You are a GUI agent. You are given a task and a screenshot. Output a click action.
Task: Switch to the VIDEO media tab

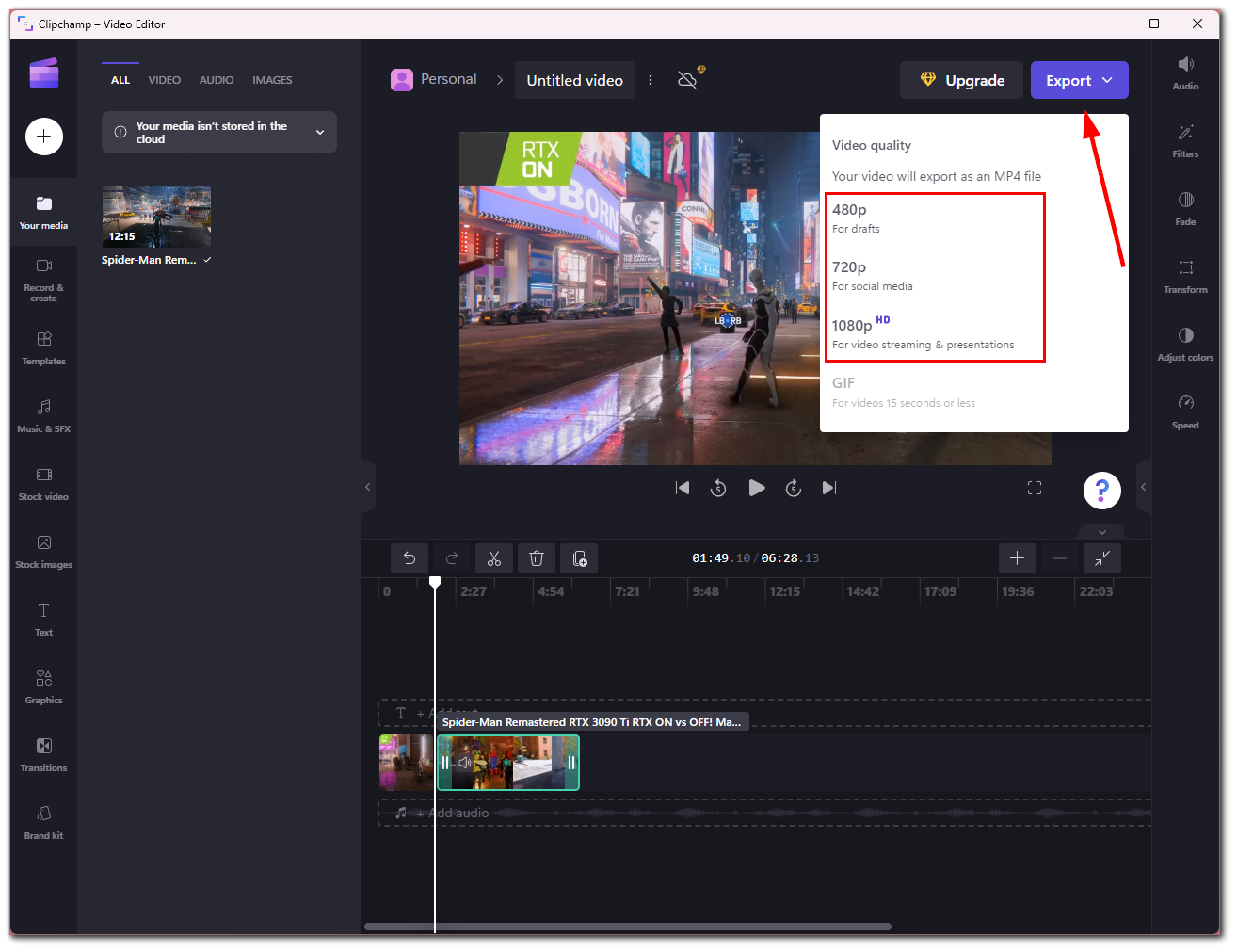[165, 80]
